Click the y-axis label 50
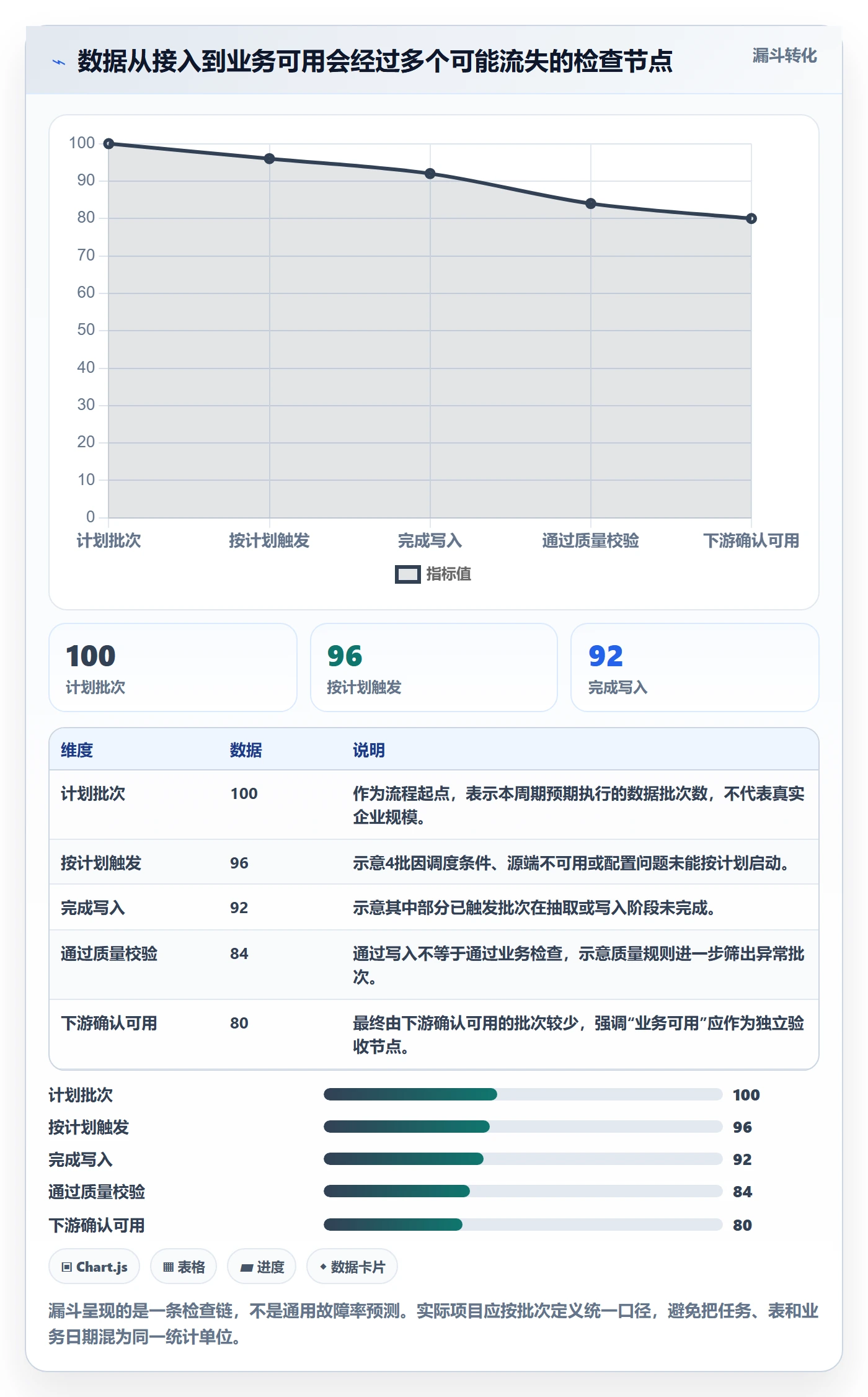 [x=86, y=330]
